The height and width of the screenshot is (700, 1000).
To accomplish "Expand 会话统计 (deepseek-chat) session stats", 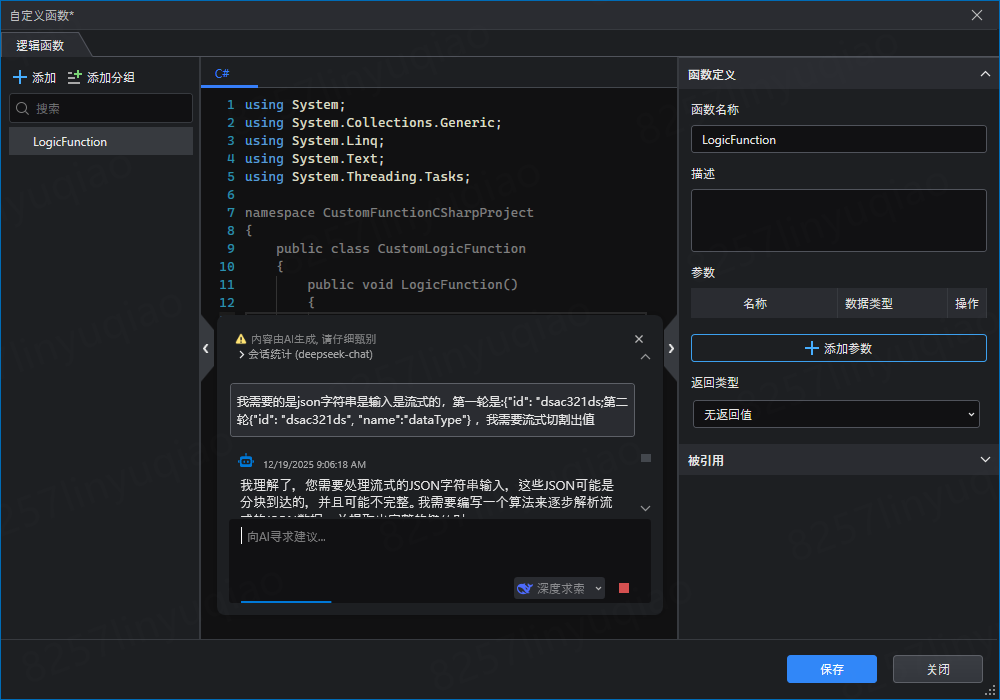I will (242, 354).
